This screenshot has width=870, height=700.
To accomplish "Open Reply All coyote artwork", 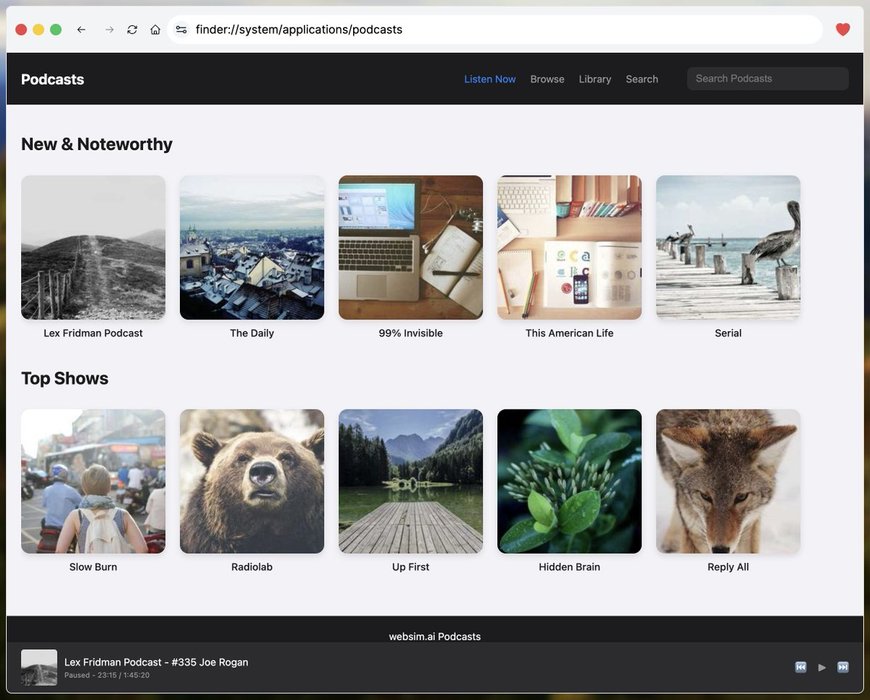I will [728, 481].
